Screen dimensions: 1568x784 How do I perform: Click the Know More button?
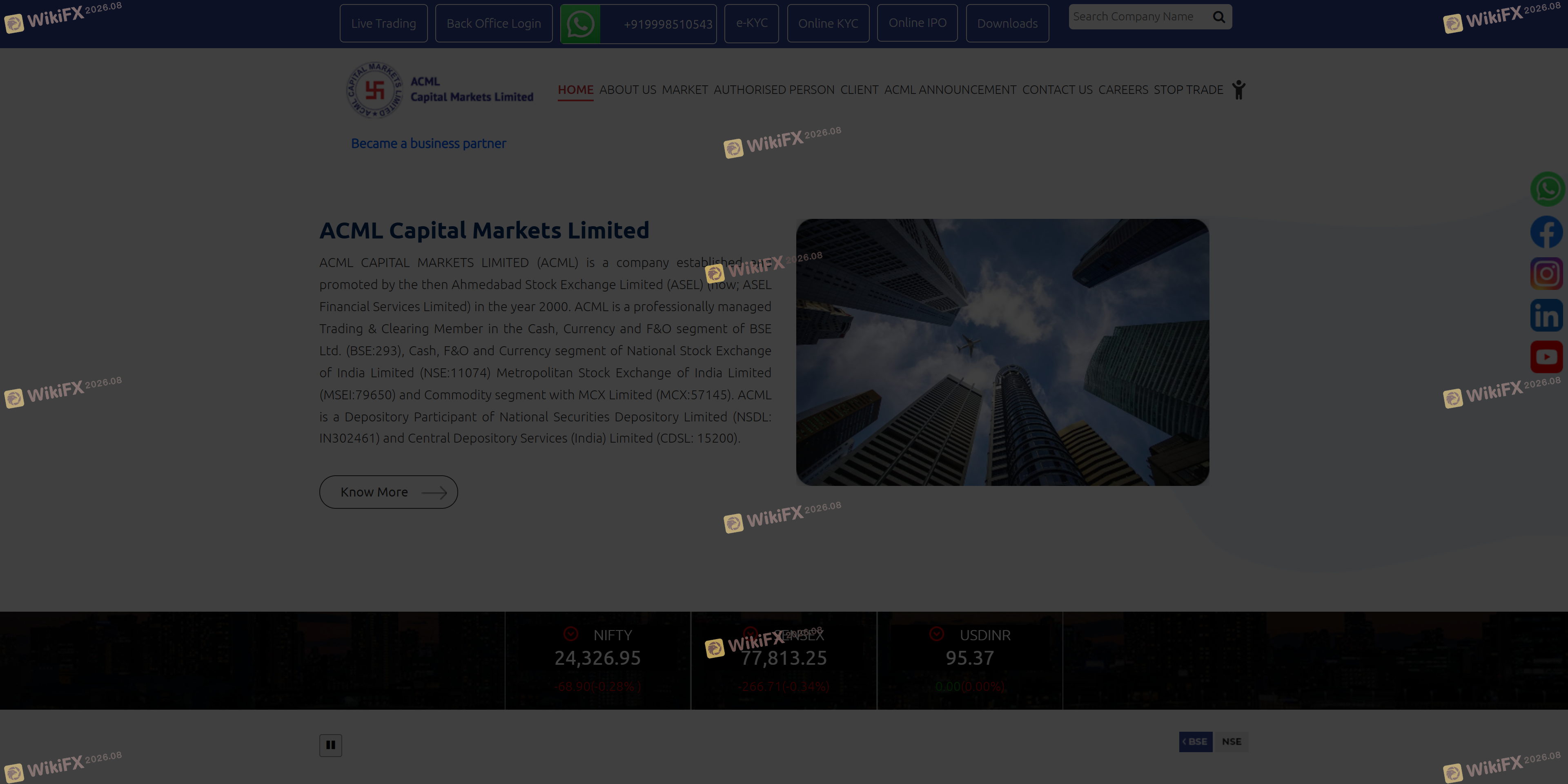pos(388,492)
